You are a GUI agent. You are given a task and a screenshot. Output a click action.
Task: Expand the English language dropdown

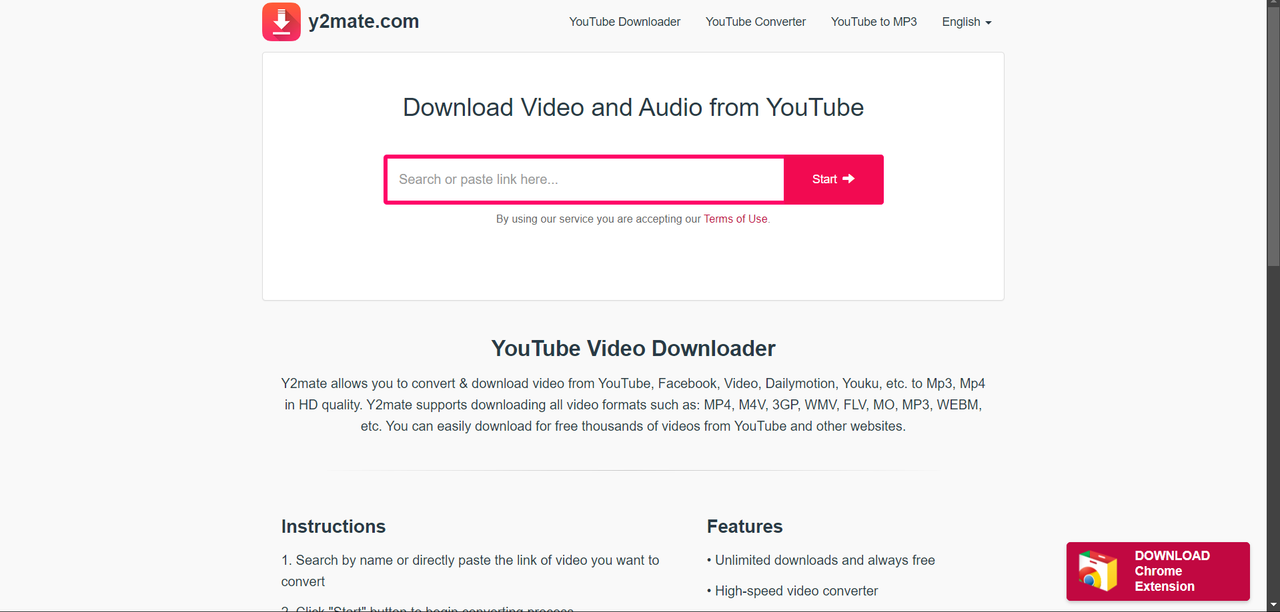point(966,22)
